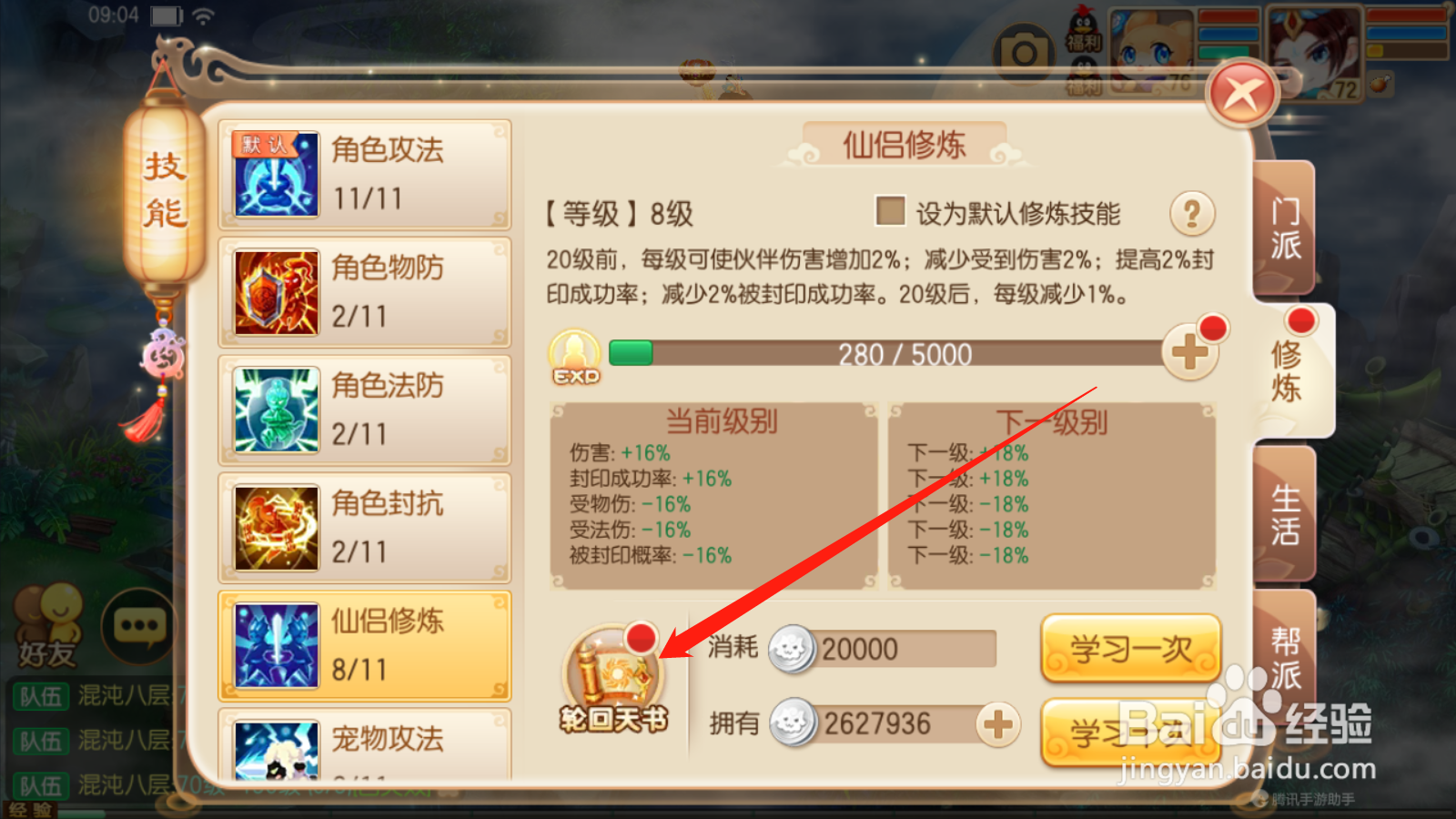Screen dimensions: 1456x819
Task: Select the 角色攻法 skill entry
Action: pos(365,174)
